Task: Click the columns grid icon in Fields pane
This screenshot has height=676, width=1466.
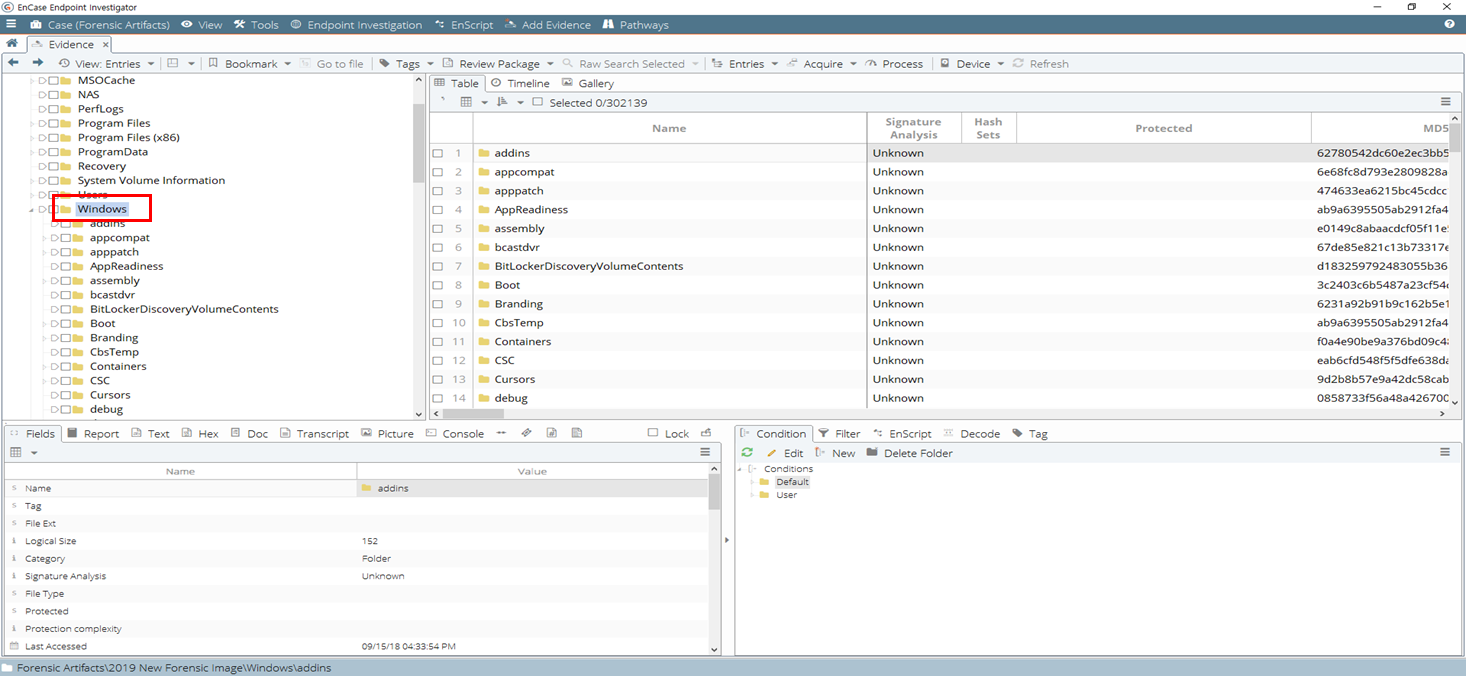Action: click(x=16, y=452)
